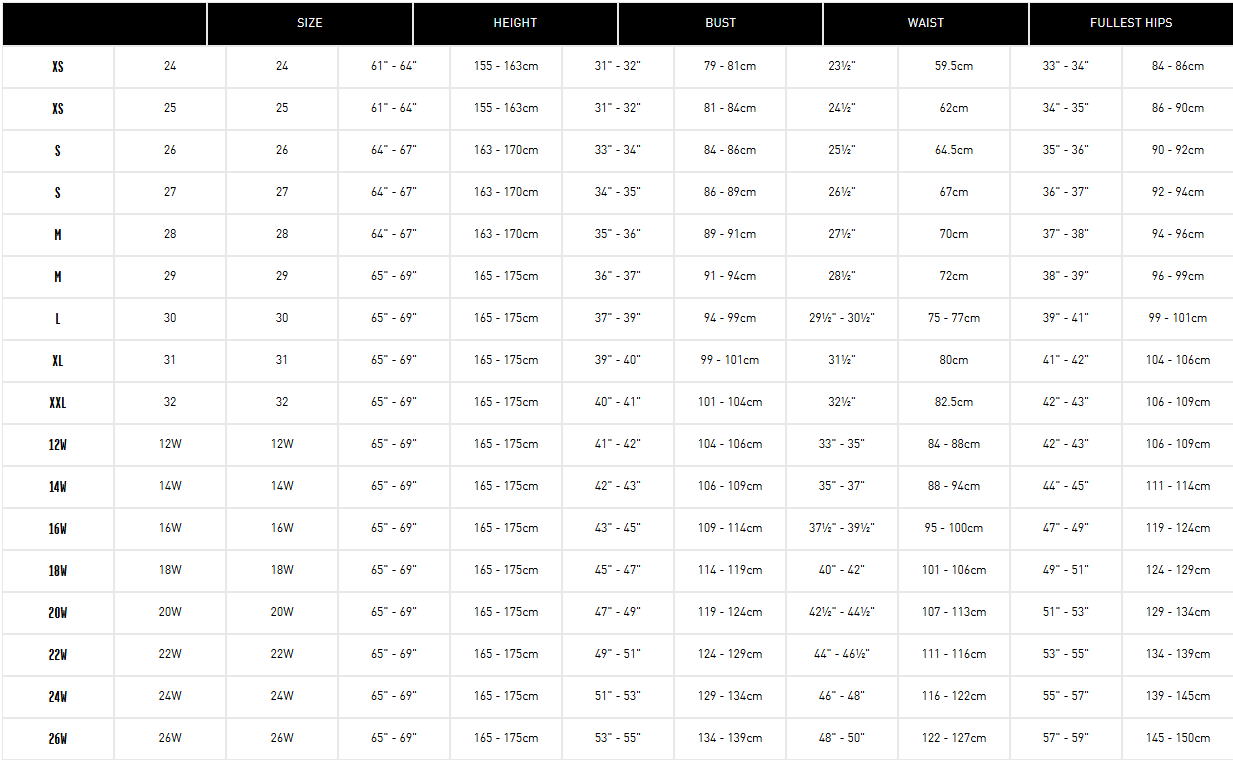1233x762 pixels.
Task: Click the hips cell 145 - 150cm
Action: [1178, 738]
